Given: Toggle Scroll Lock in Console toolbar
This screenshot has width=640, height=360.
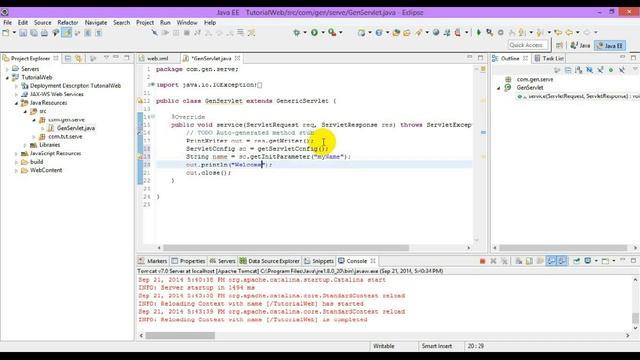Looking at the screenshot, I should (529, 261).
